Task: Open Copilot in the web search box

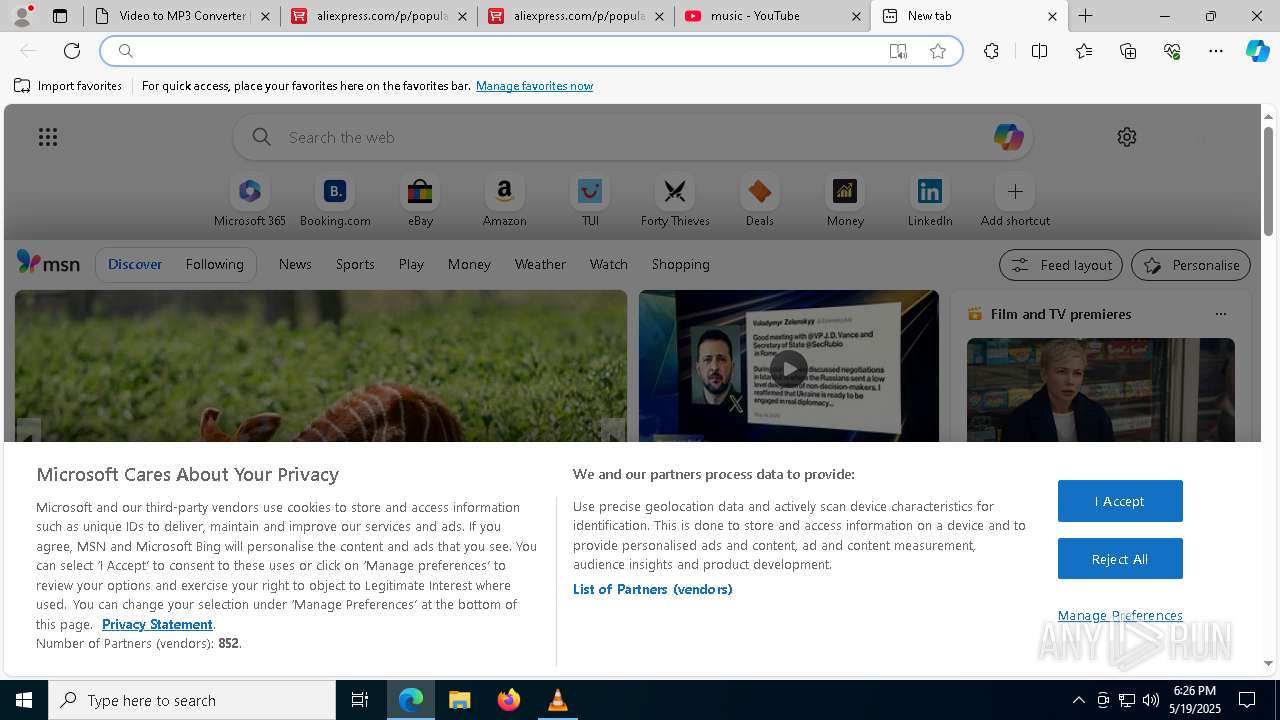Action: pyautogui.click(x=1008, y=137)
